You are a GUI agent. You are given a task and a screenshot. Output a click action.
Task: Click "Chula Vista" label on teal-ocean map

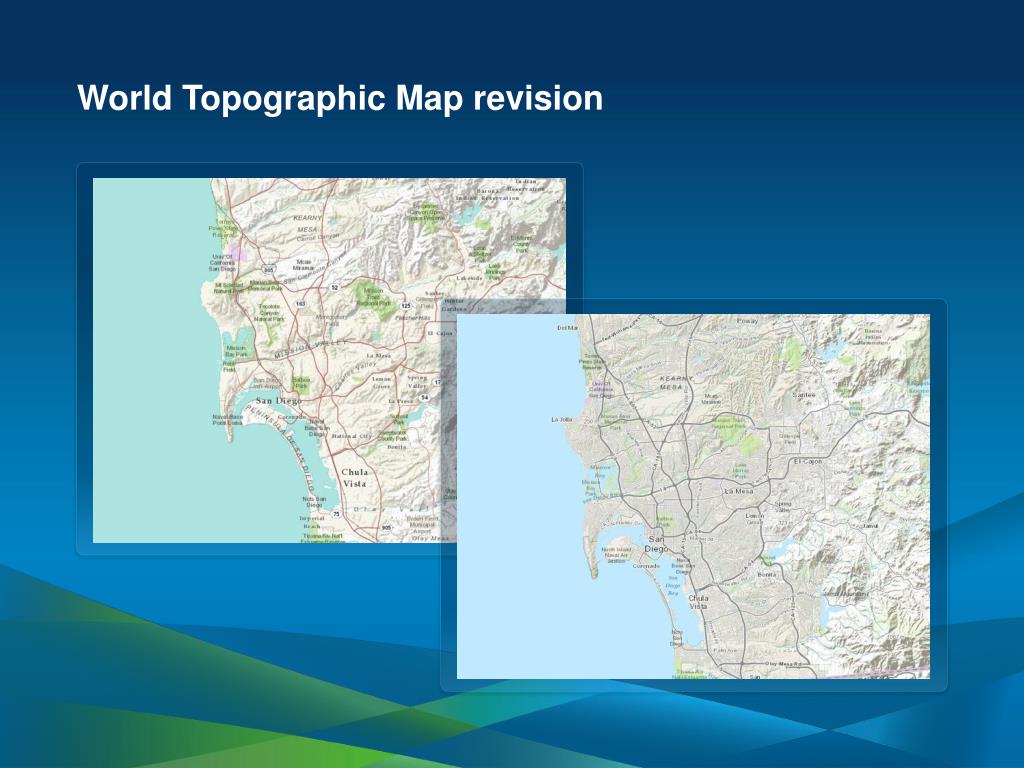coord(355,477)
